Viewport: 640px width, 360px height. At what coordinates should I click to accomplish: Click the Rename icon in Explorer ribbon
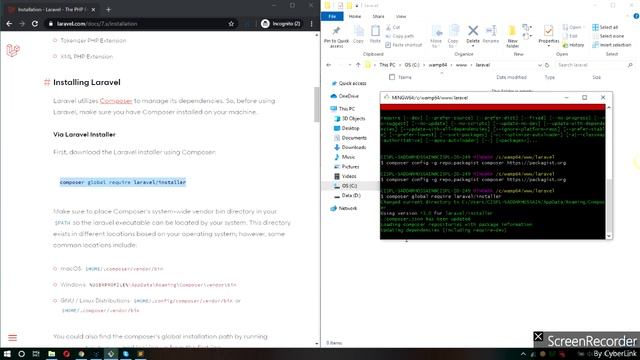[x=491, y=31]
